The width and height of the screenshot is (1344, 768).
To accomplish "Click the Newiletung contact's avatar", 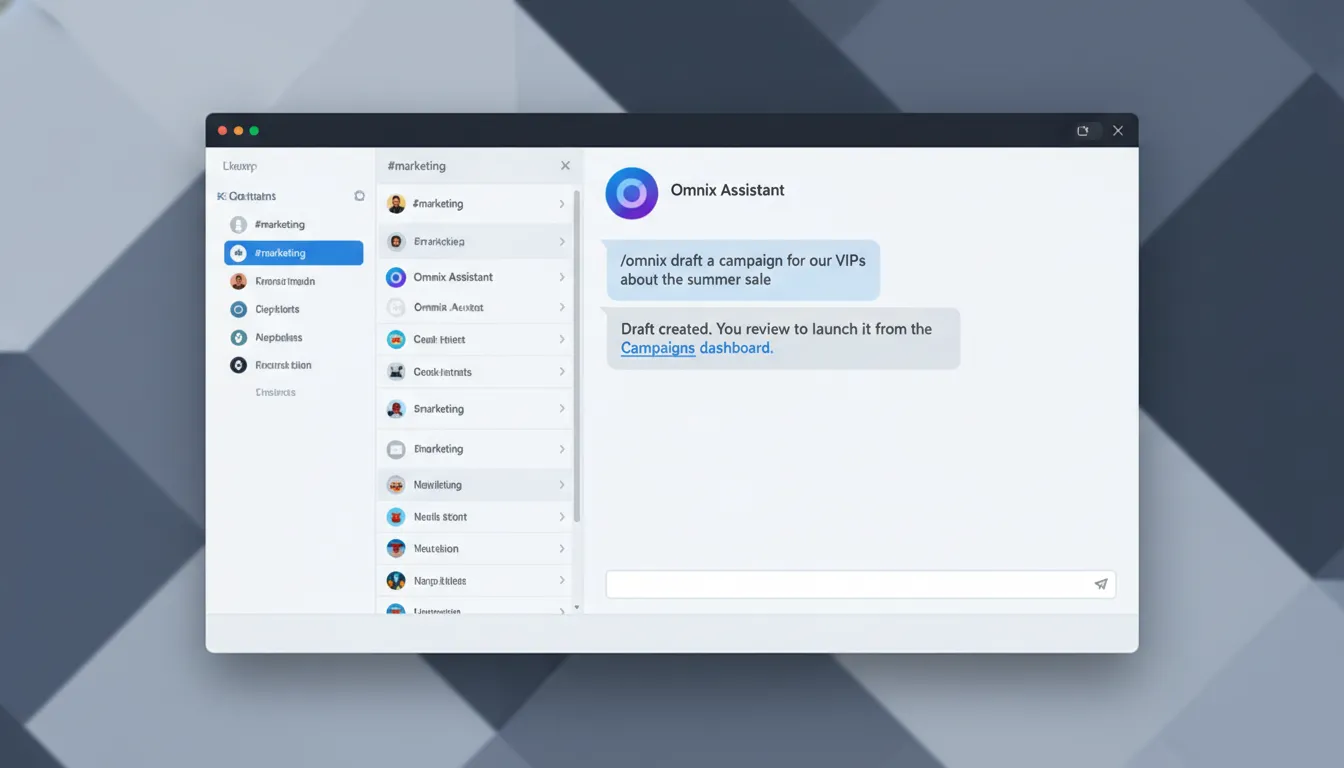I will click(x=397, y=484).
